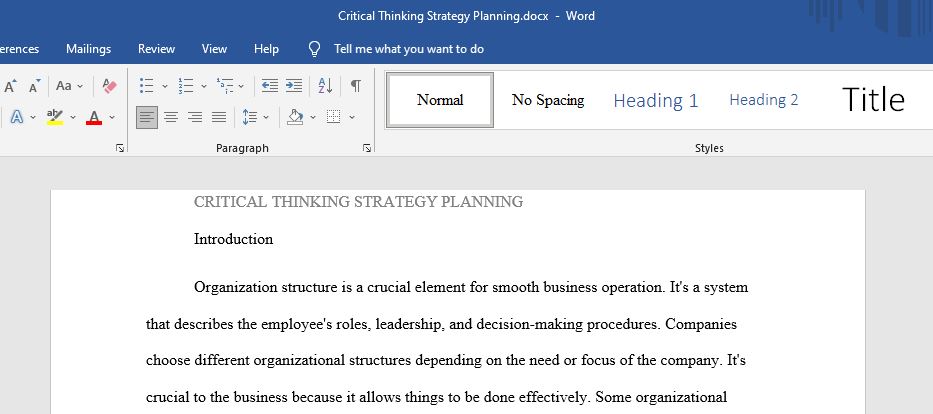Image resolution: width=933 pixels, height=414 pixels.
Task: Click the Grow Font icon
Action: [x=11, y=86]
